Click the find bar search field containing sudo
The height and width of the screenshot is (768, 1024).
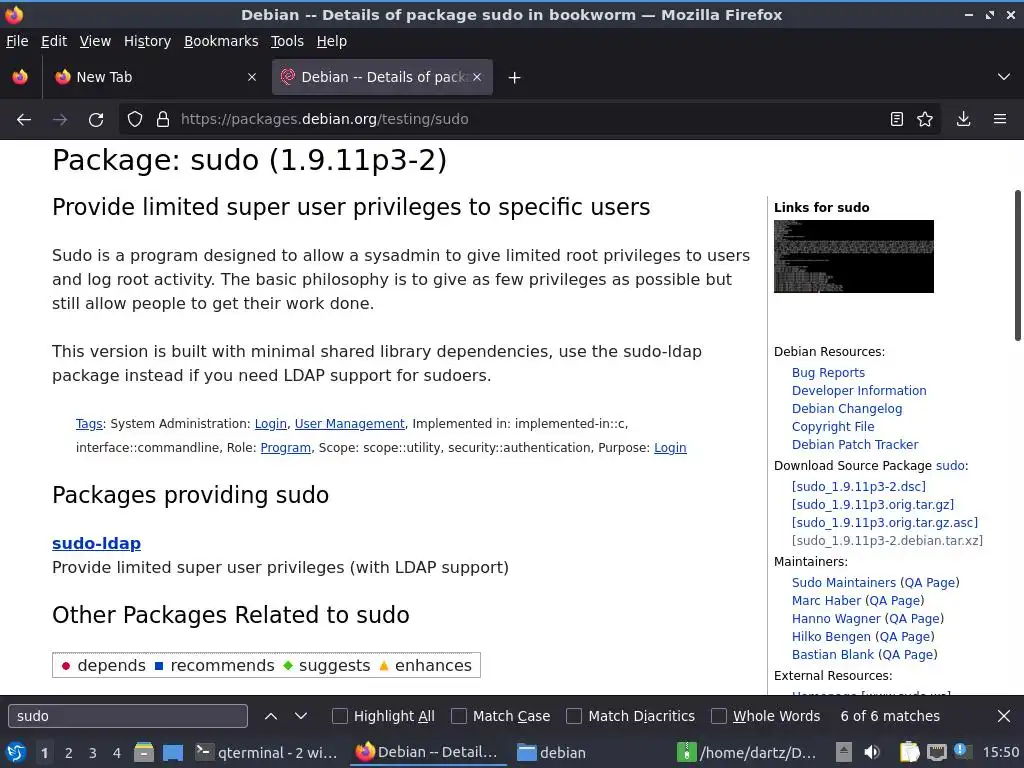coord(128,716)
